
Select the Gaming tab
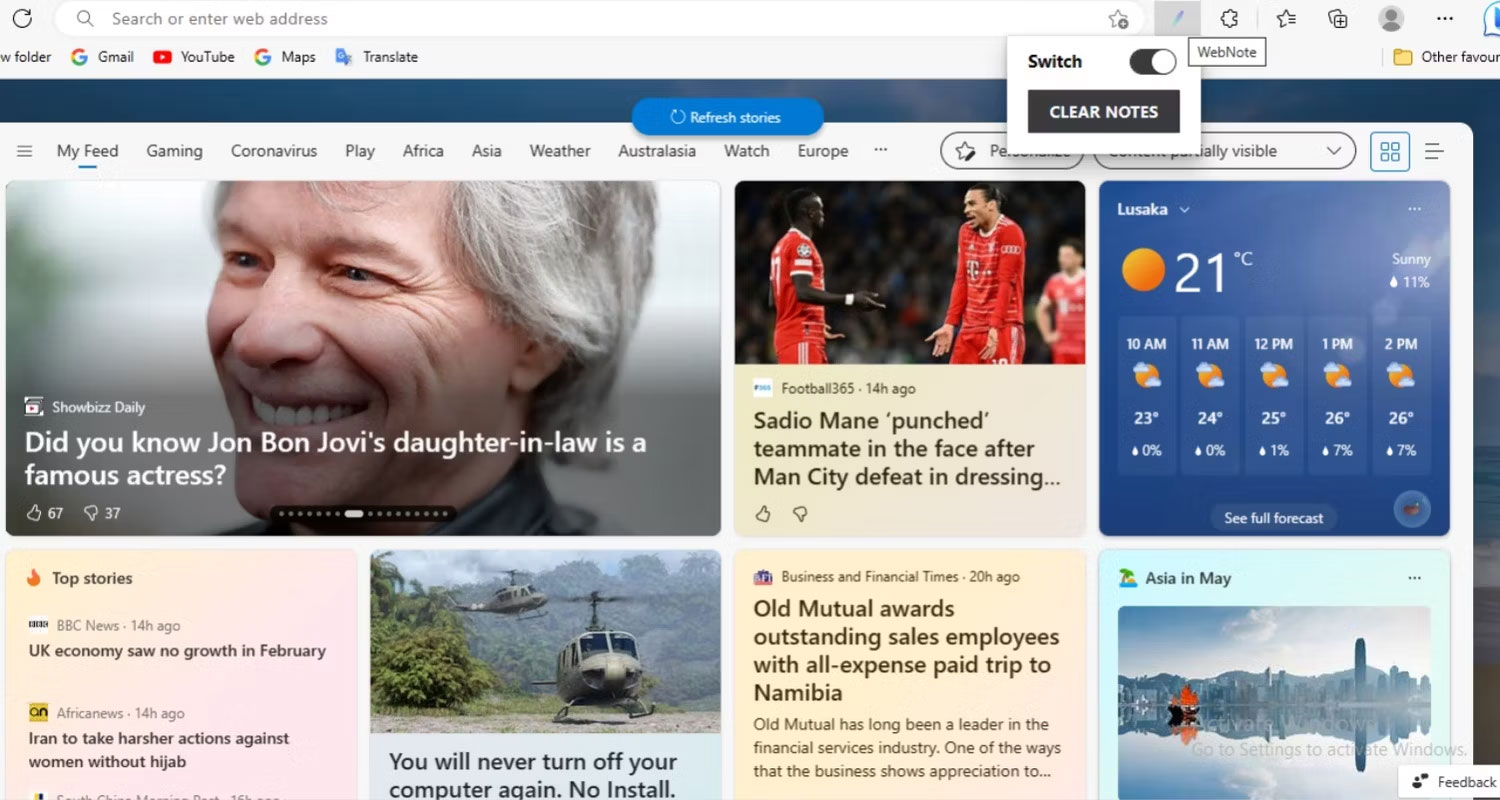(x=174, y=151)
